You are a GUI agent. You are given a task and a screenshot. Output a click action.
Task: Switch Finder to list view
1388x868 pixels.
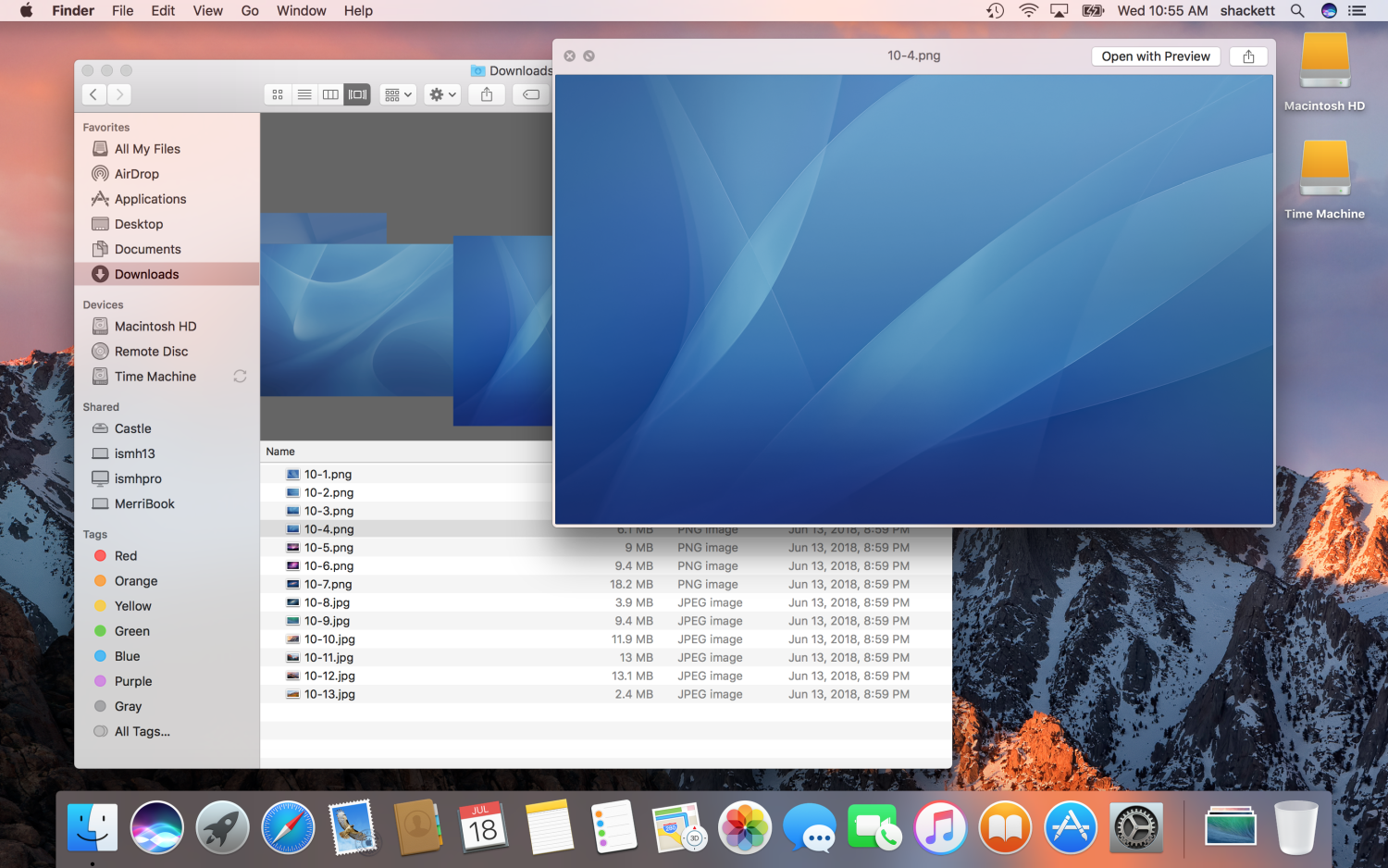click(x=304, y=94)
